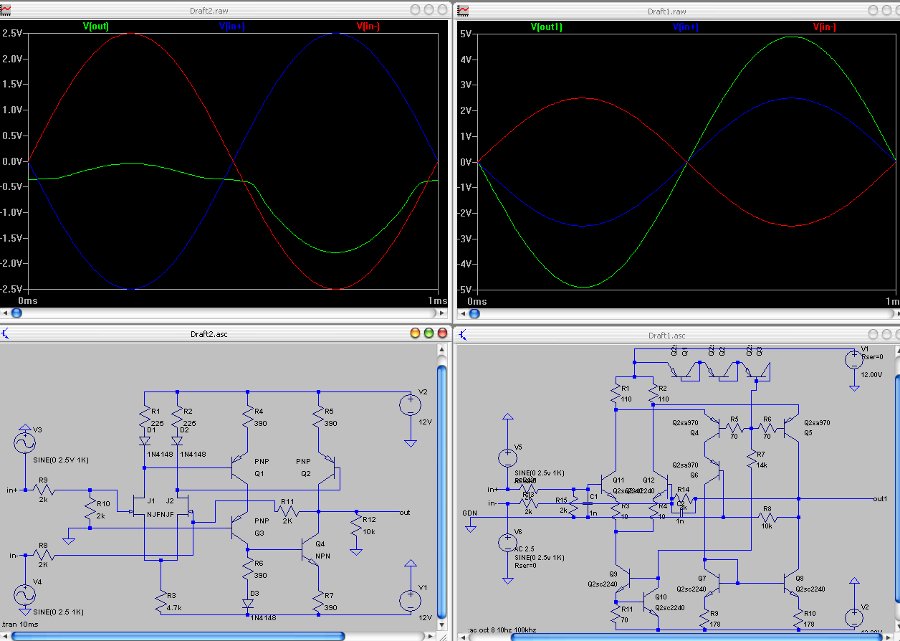Click the right scroll arrow at Draft2.asc bottom
Viewport: 900px width, 641px height.
point(432,636)
